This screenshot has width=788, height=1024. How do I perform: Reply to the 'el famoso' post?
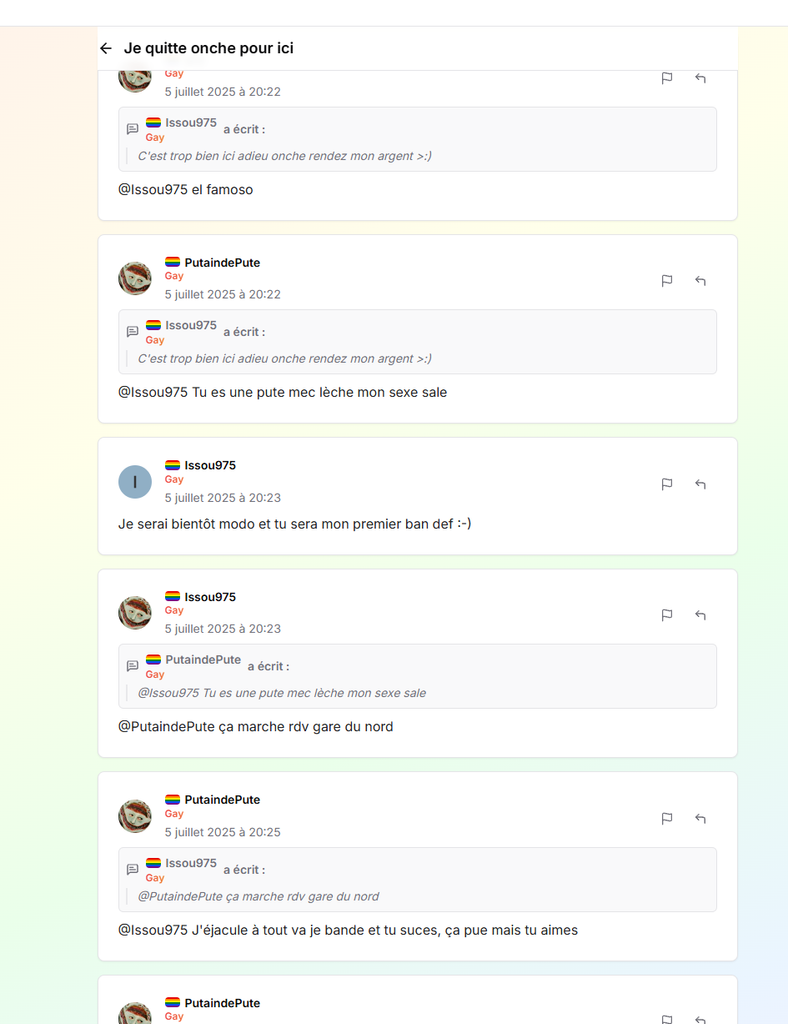(701, 78)
